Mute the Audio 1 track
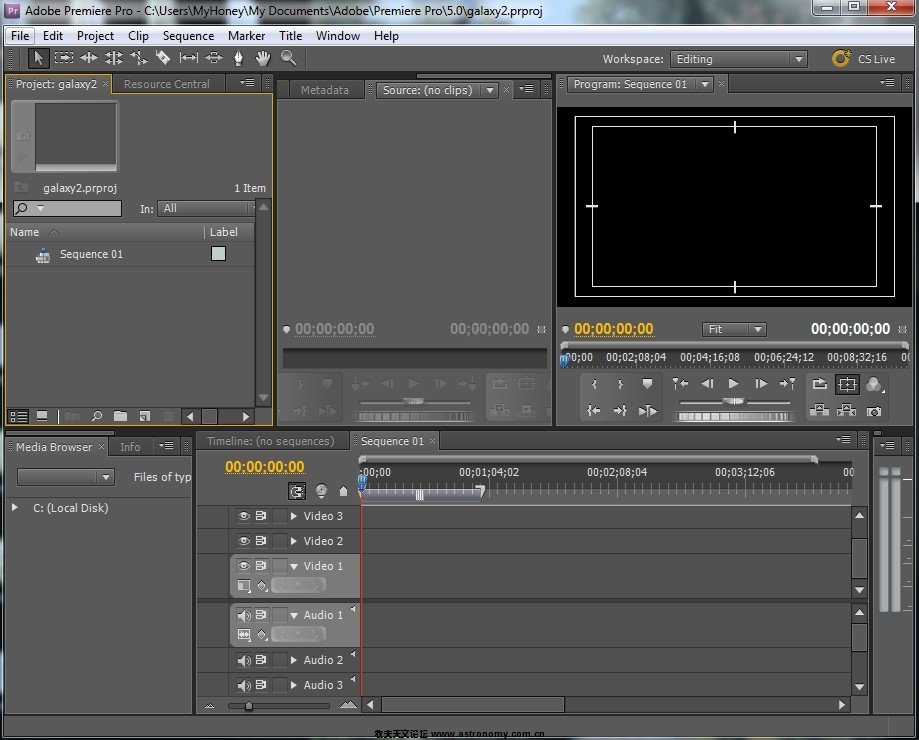919x740 pixels. 243,615
